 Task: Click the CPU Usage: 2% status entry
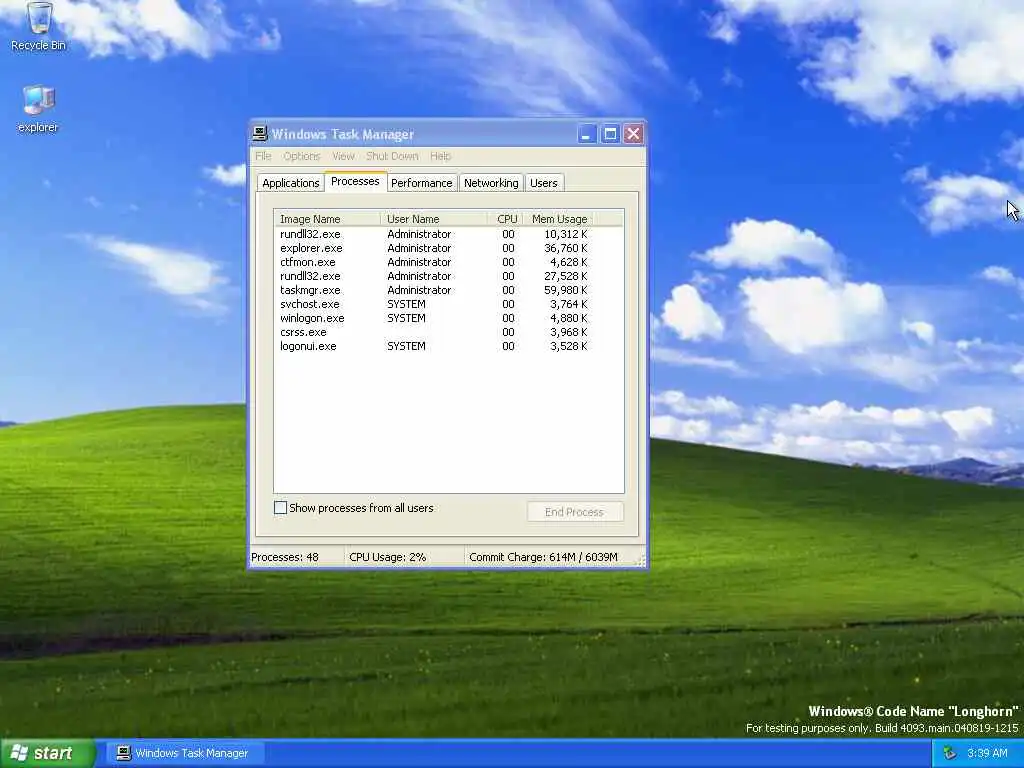[x=387, y=557]
